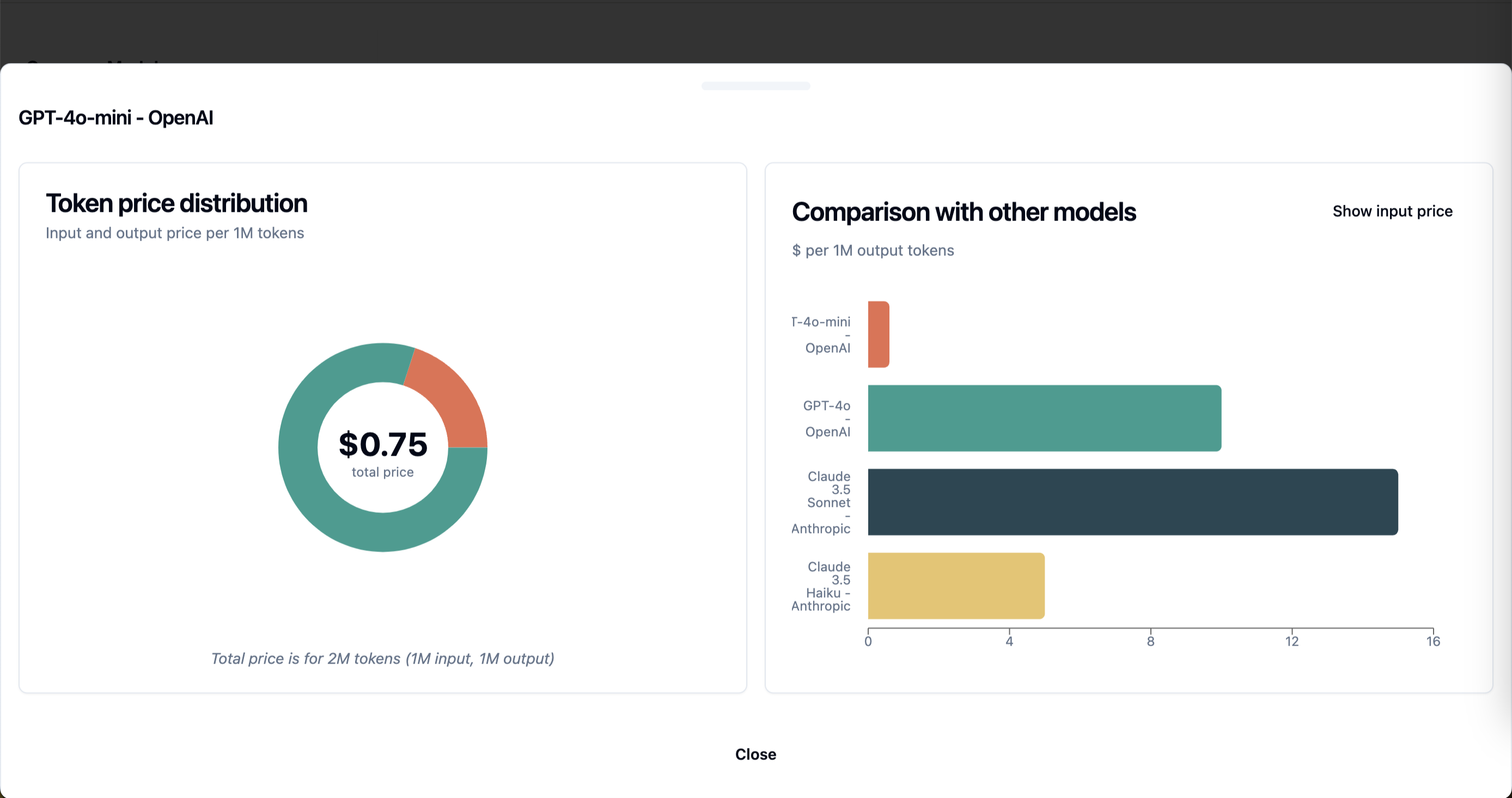Click the $0.75 total price value
The height and width of the screenshot is (798, 1512).
383,444
